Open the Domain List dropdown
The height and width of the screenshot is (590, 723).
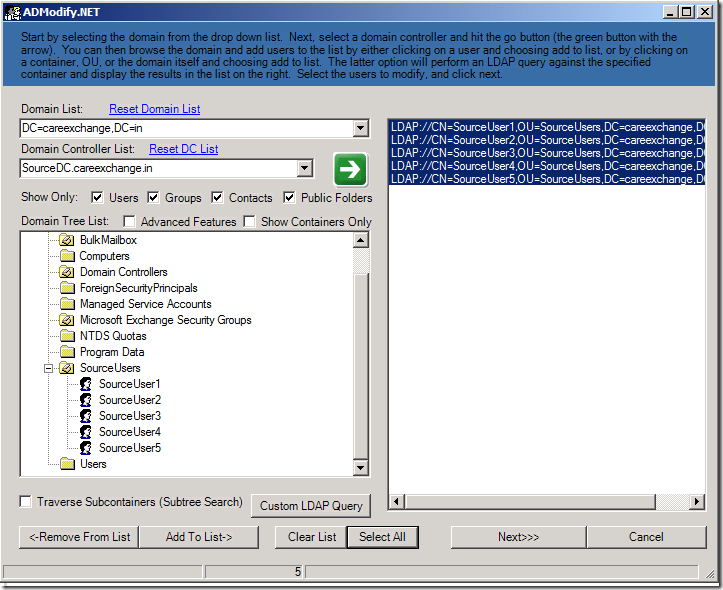tap(361, 128)
